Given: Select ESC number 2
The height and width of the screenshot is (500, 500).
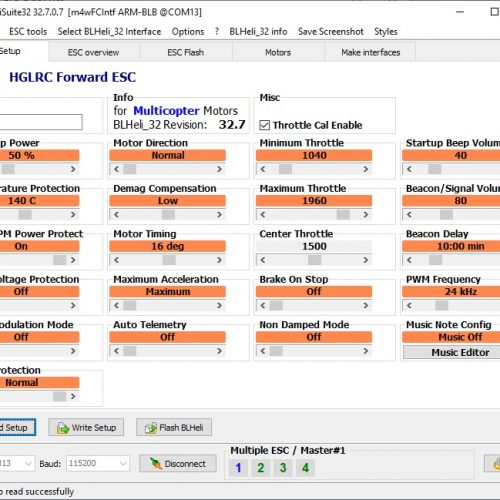Looking at the screenshot, I should [261, 468].
